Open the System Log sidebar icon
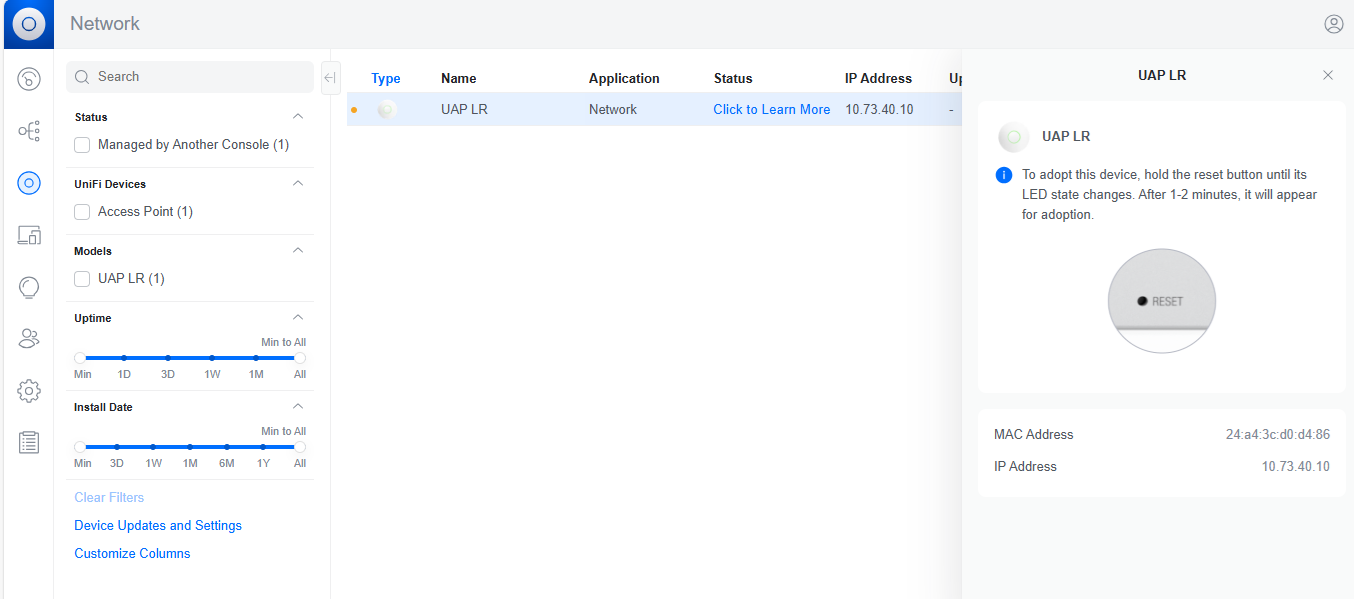Image resolution: width=1354 pixels, height=599 pixels. 29,442
